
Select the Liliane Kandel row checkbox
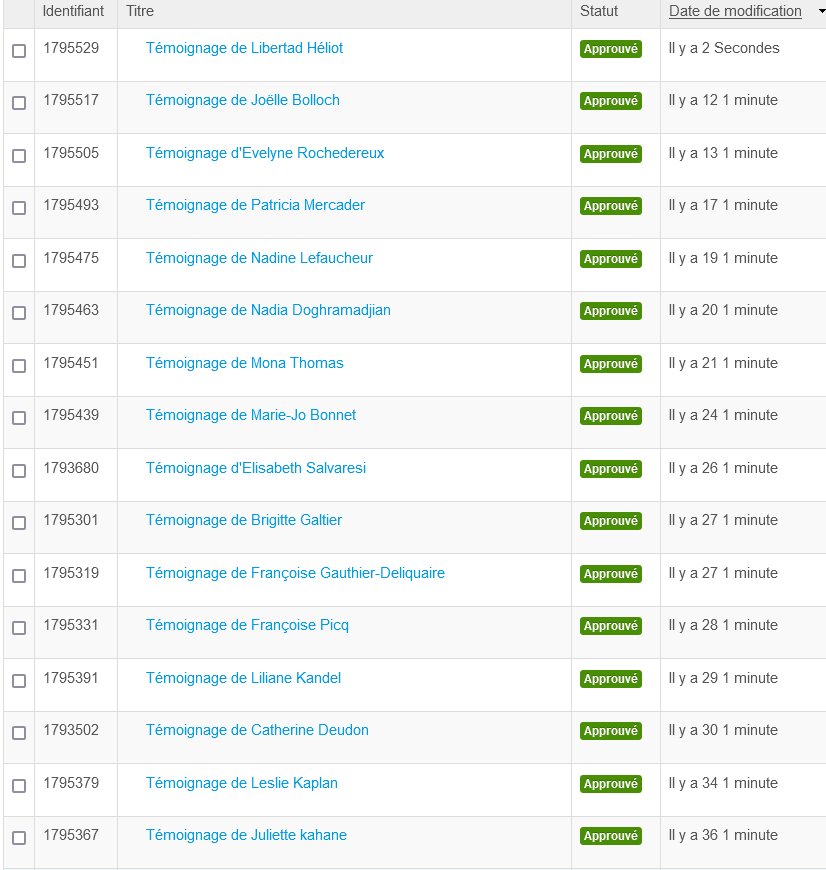pyautogui.click(x=19, y=681)
